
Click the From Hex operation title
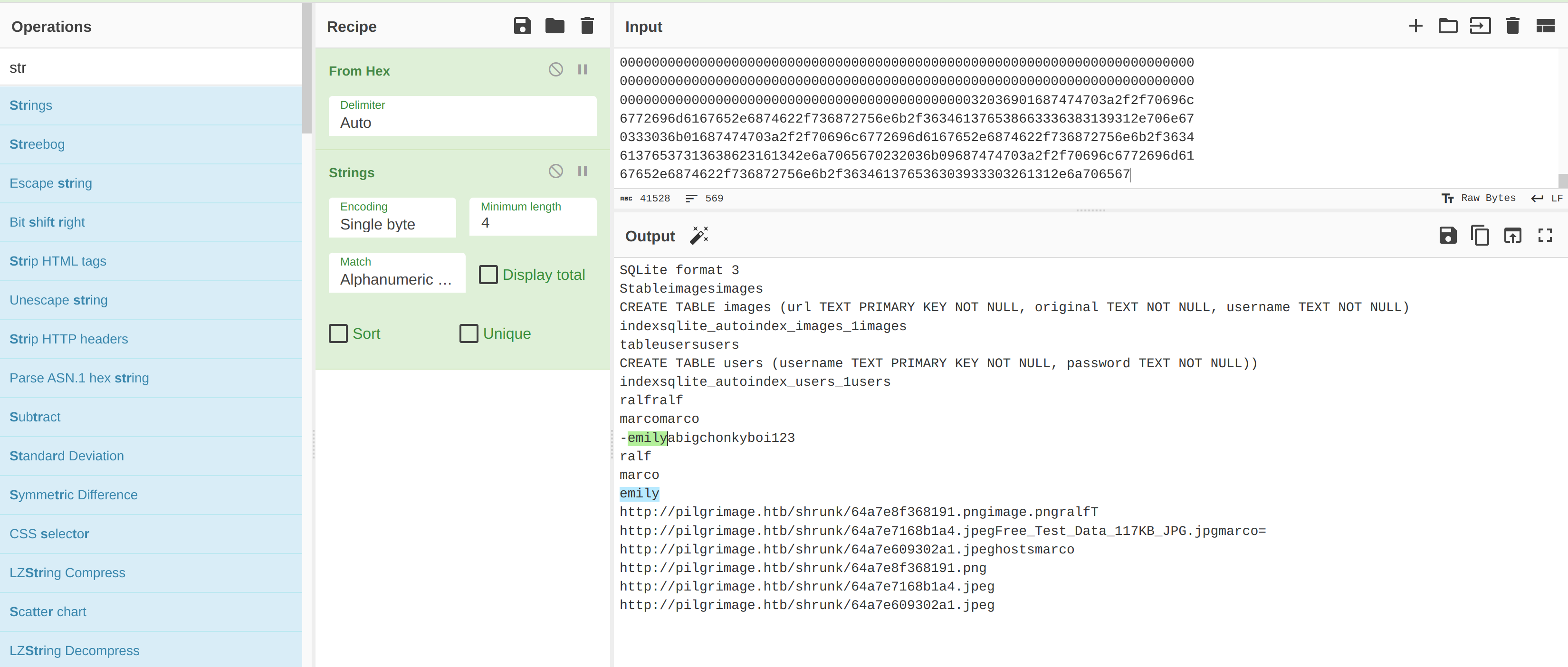[x=359, y=71]
